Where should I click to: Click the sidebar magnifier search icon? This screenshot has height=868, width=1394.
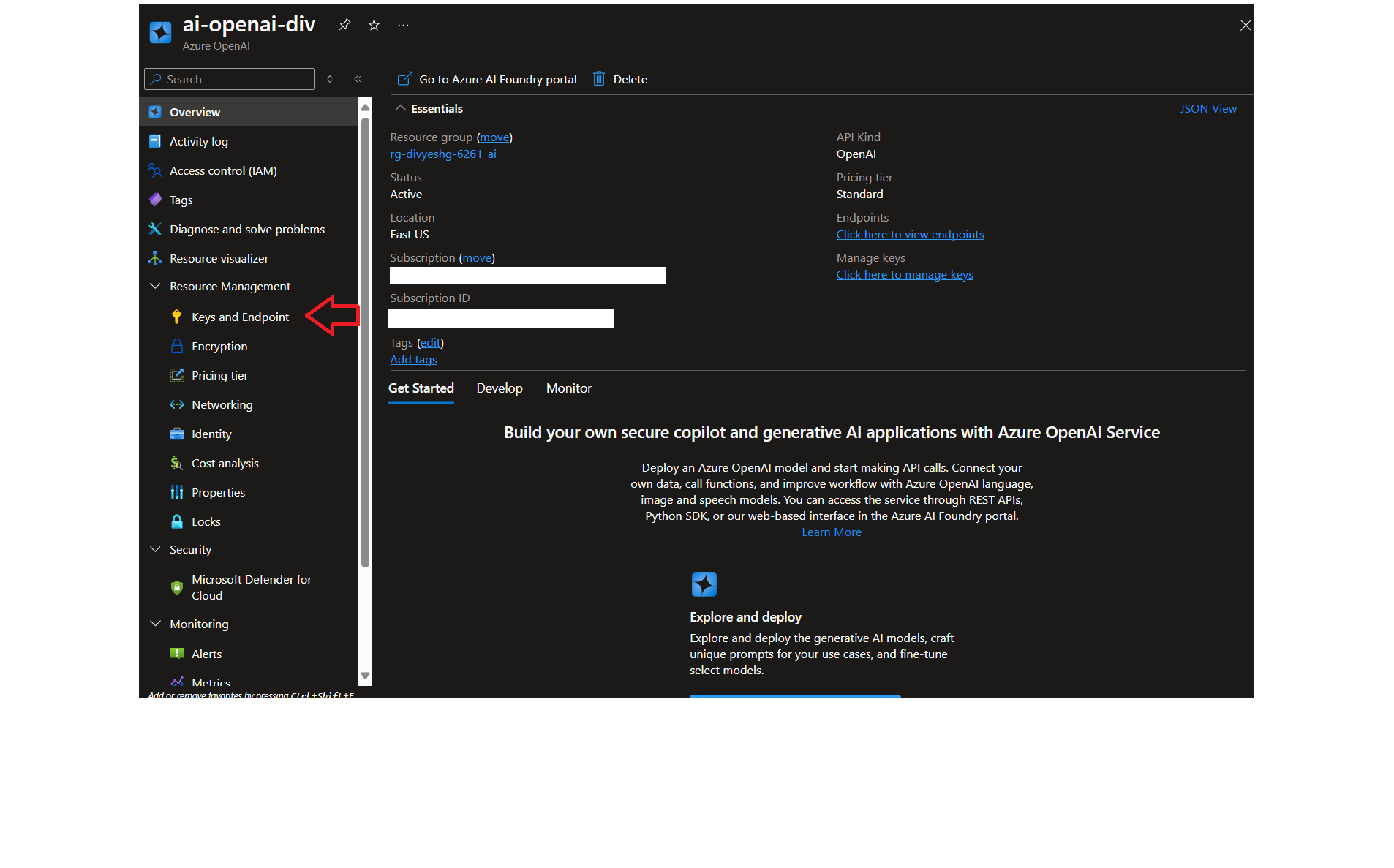pyautogui.click(x=156, y=79)
